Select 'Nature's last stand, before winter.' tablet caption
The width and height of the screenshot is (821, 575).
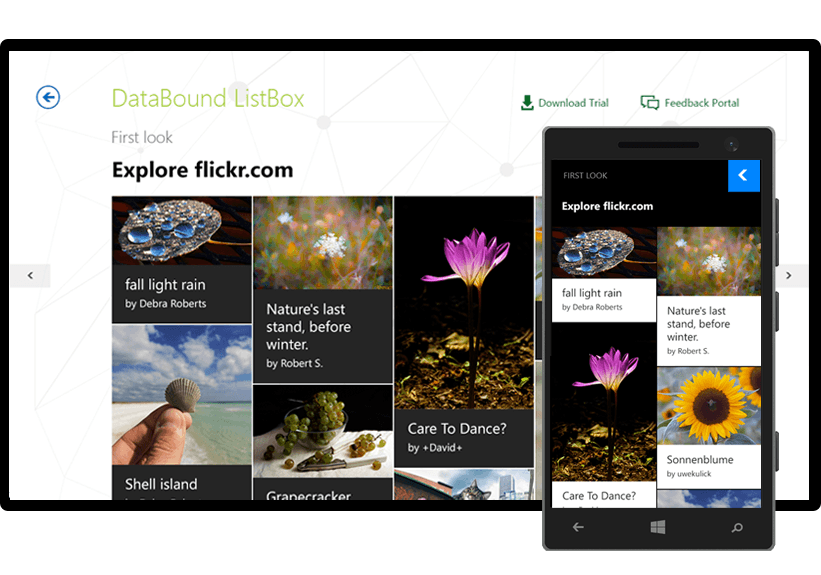pos(308,327)
